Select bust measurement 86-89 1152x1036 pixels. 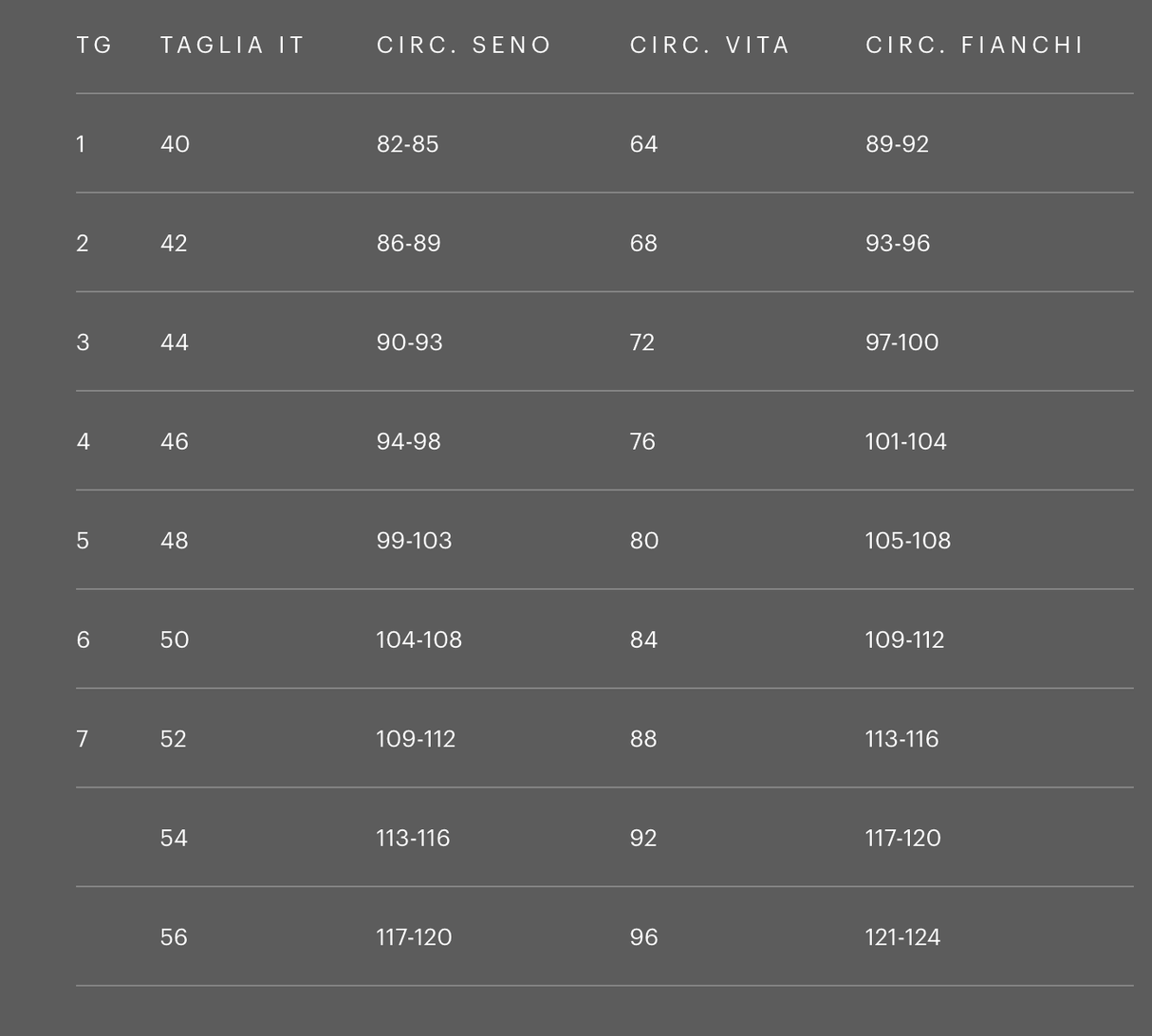point(409,244)
